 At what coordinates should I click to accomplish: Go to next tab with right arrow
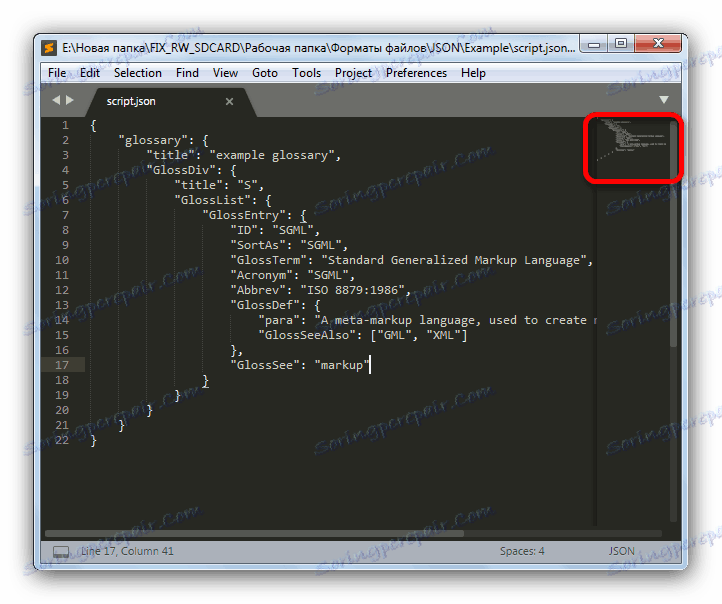pos(70,100)
